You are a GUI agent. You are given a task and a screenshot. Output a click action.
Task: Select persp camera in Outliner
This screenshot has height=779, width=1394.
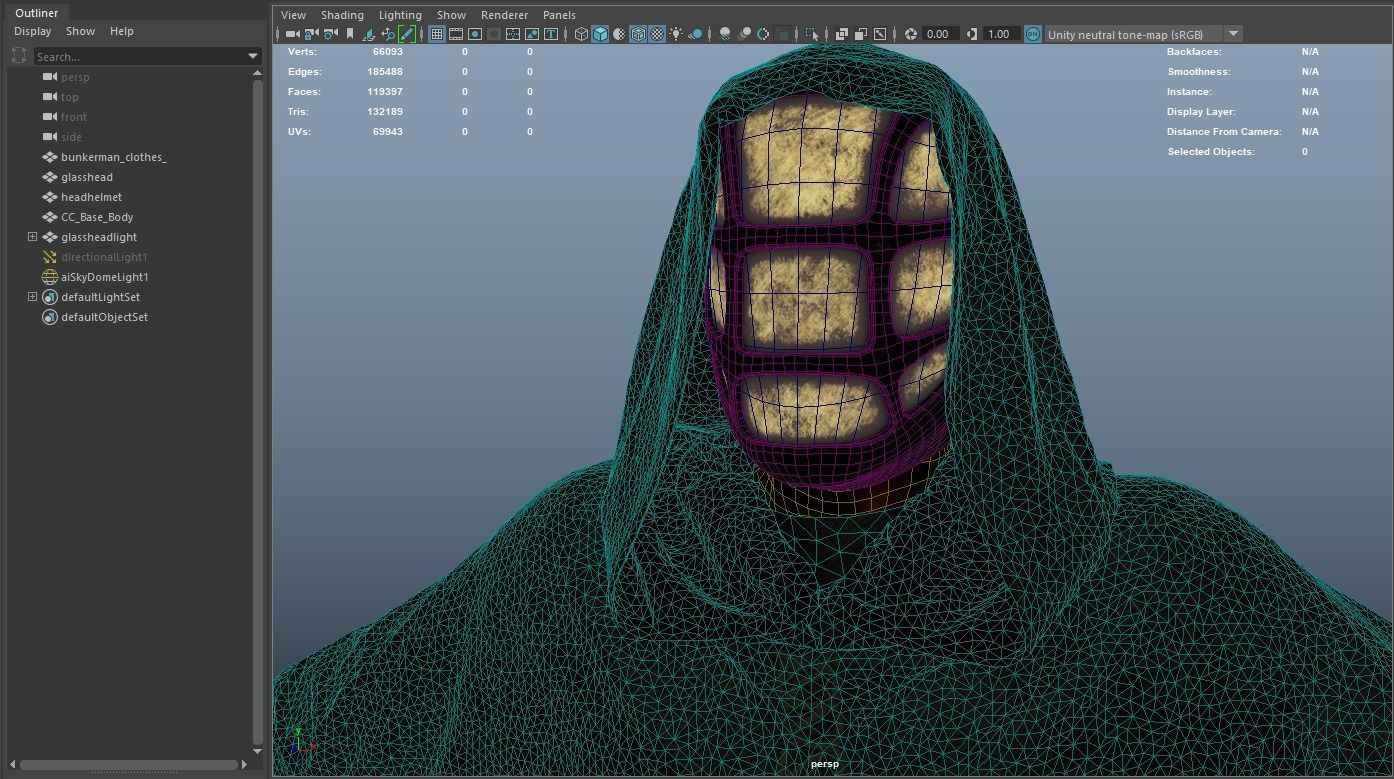click(x=75, y=77)
